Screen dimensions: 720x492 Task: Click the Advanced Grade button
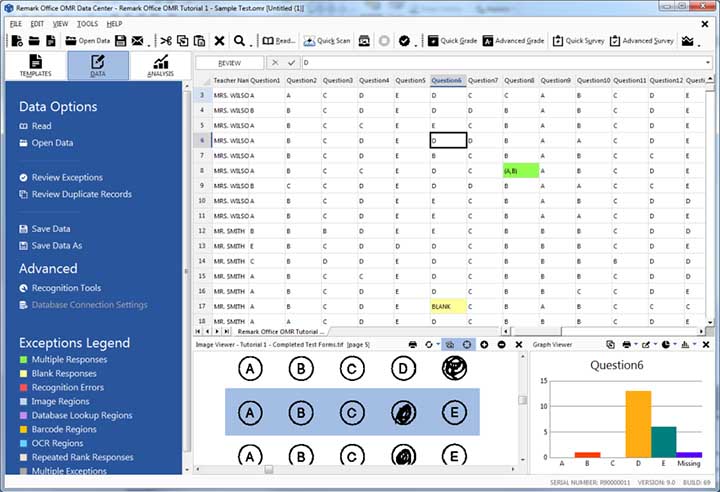coord(513,41)
